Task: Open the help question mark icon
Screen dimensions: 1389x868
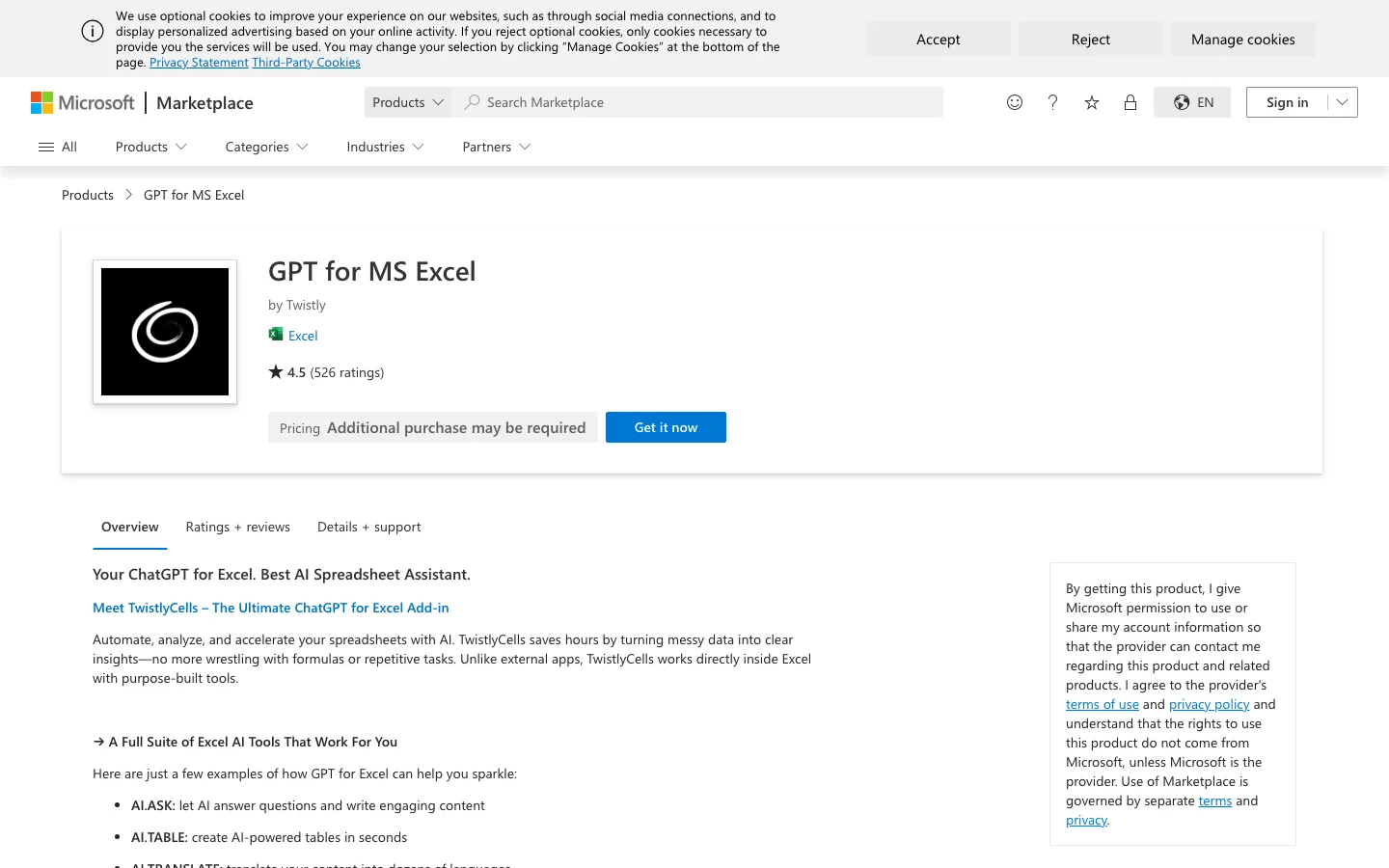Action: [x=1053, y=102]
